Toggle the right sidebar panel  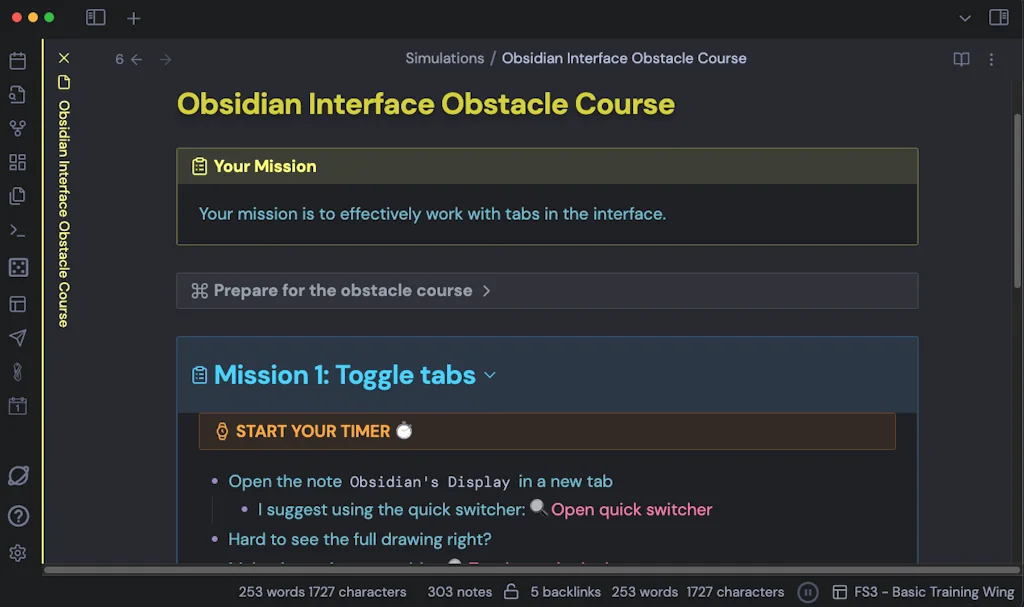tap(999, 18)
